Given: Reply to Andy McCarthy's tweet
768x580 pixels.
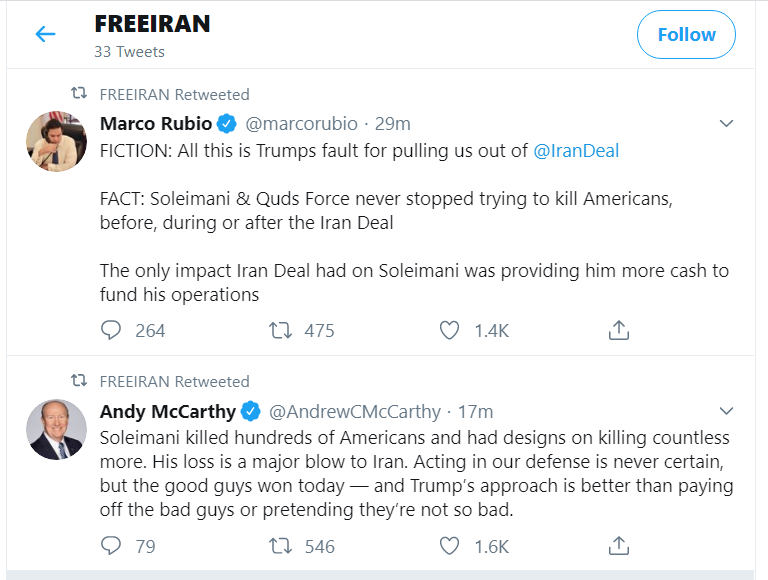Looking at the screenshot, I should pos(112,546).
